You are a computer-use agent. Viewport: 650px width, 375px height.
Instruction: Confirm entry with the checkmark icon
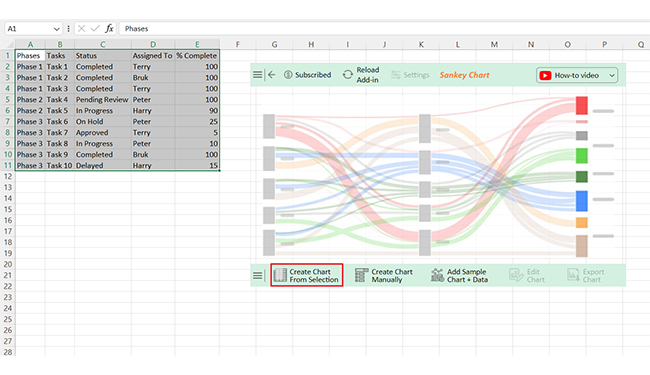coord(95,28)
